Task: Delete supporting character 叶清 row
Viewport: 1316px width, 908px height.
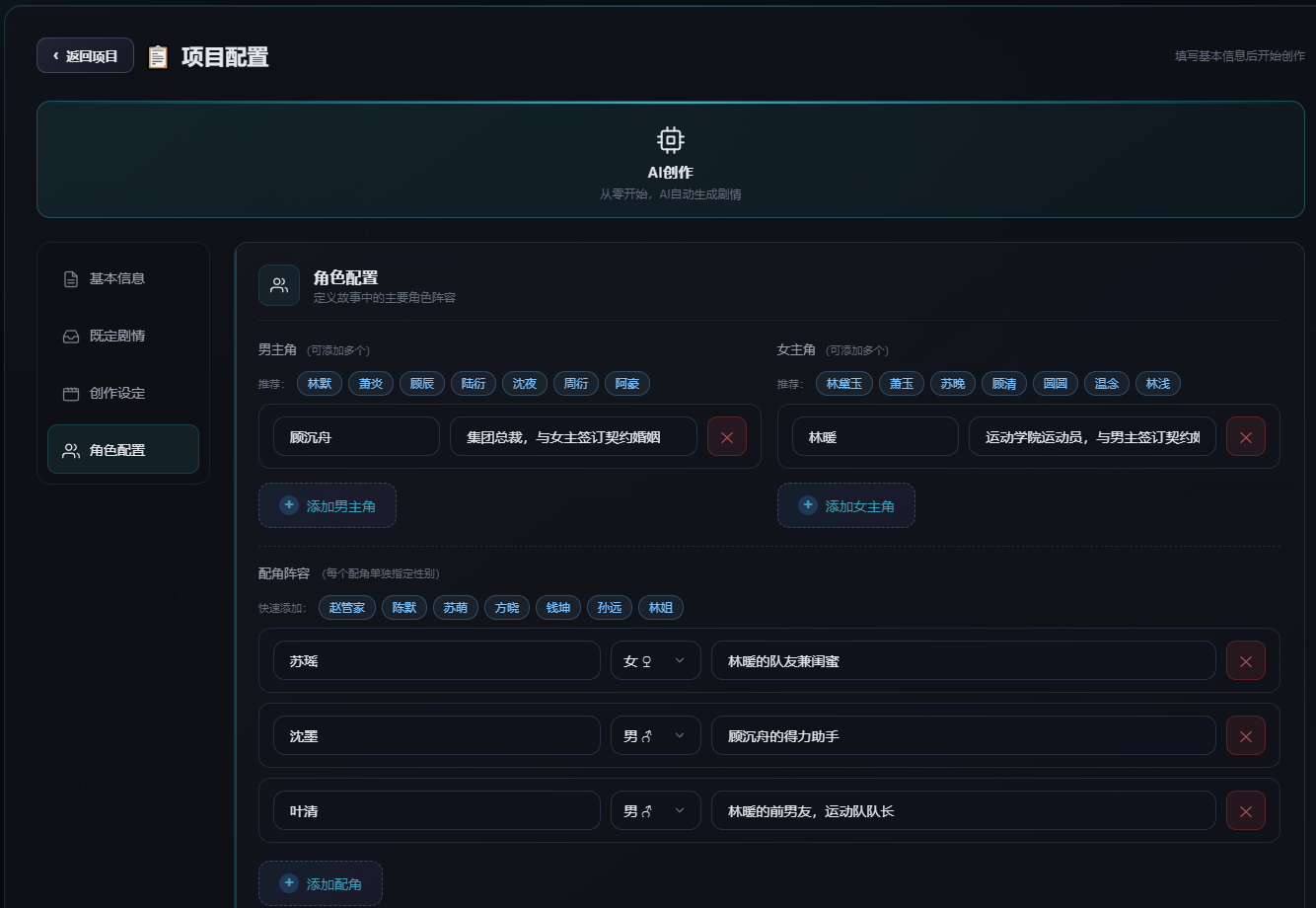Action: (x=1246, y=810)
